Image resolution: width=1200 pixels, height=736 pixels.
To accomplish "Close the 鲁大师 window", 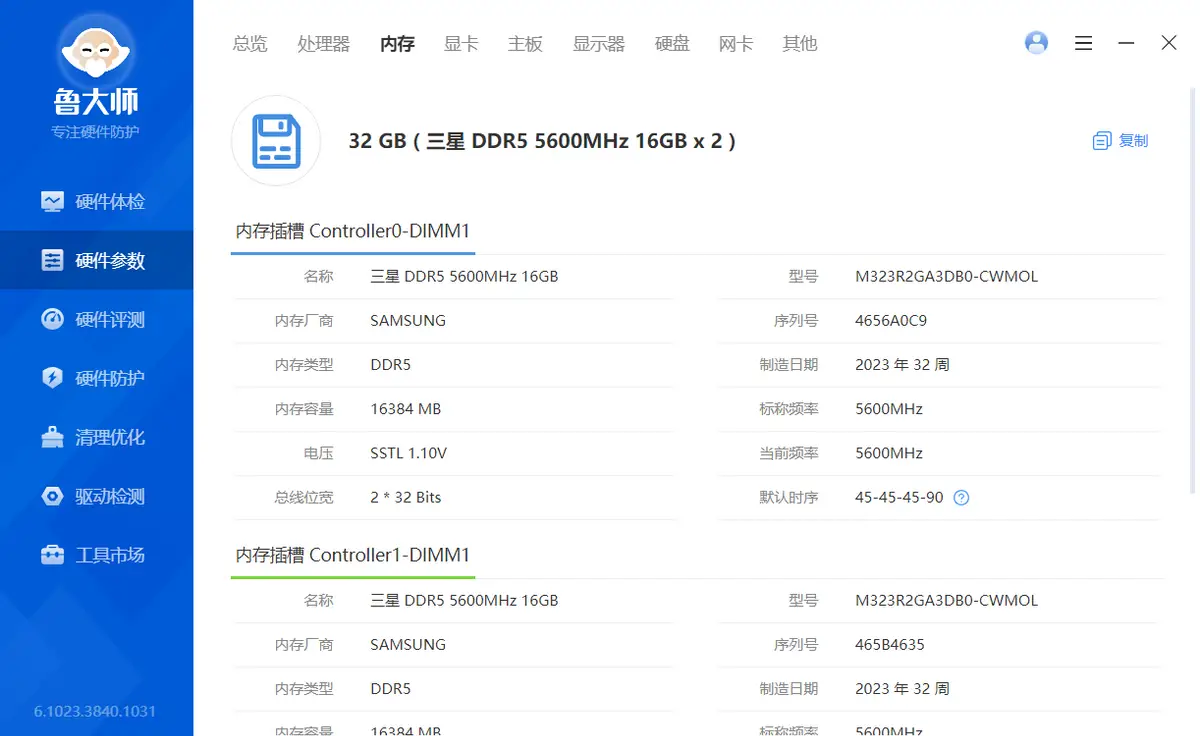I will point(1169,43).
